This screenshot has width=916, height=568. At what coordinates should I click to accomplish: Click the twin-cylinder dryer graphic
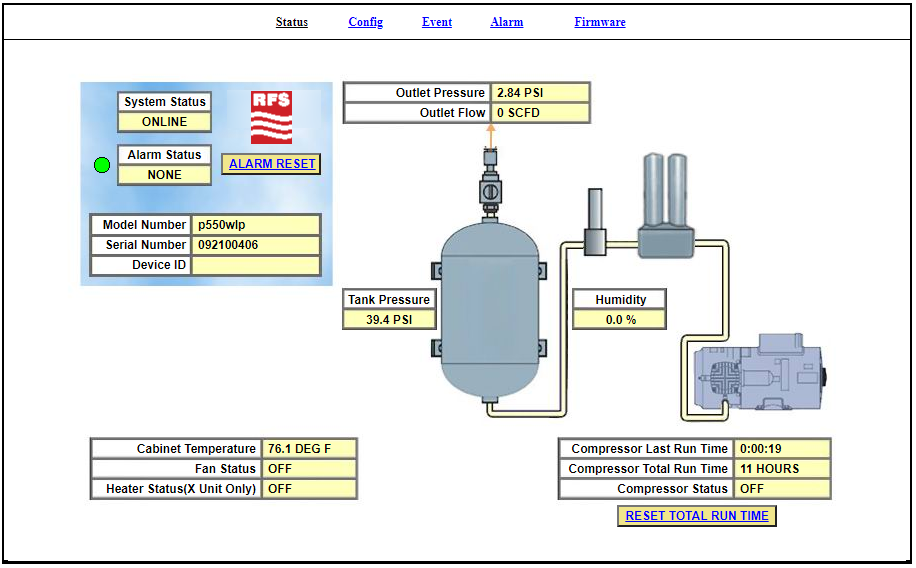tap(665, 205)
